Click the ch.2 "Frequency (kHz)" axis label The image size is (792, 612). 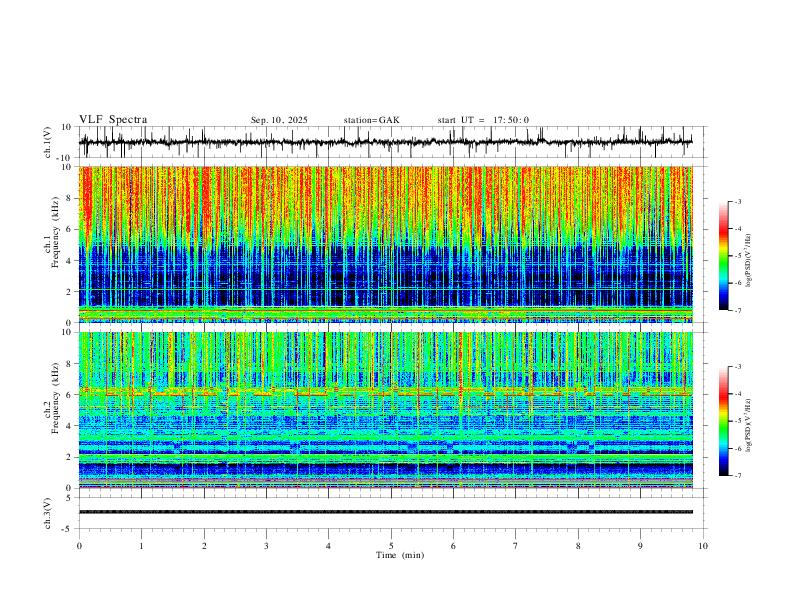pyautogui.click(x=55, y=398)
